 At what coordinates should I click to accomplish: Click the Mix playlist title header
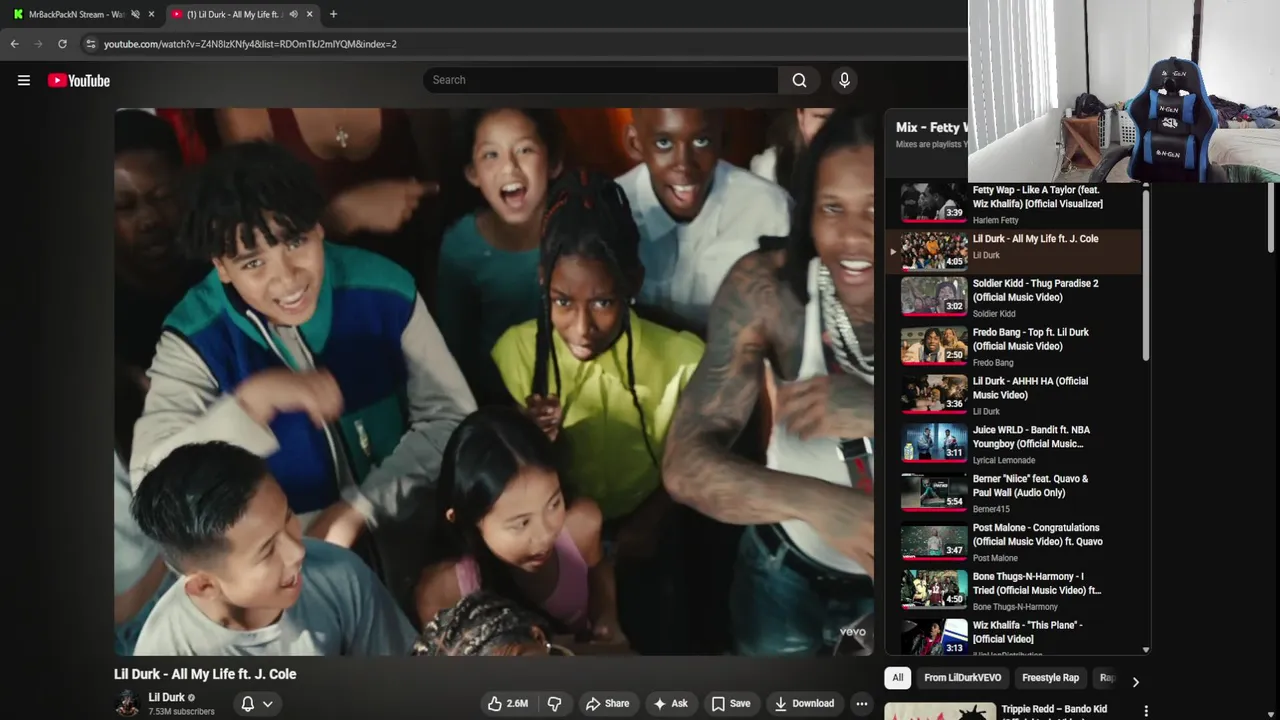931,127
